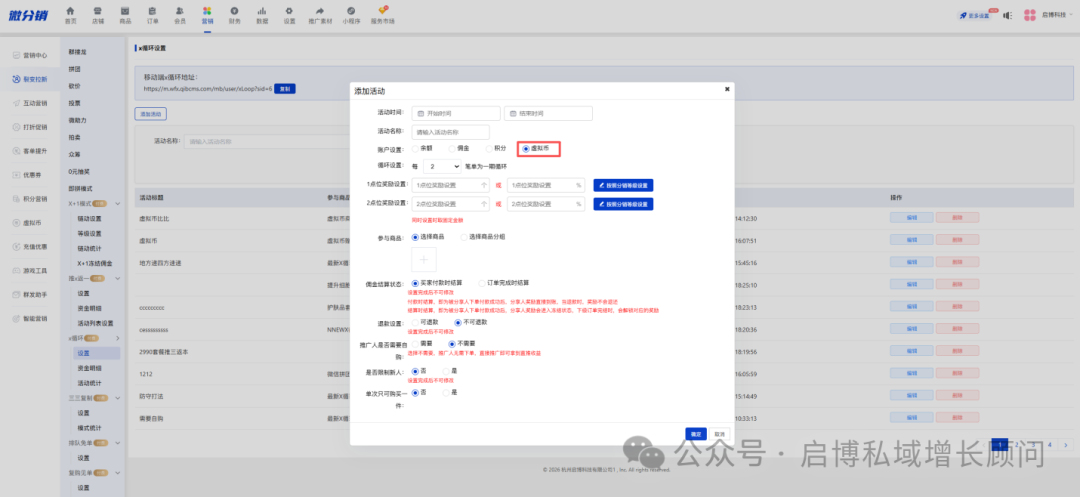Click the 微分销 logo
The image size is (1080, 497).
click(x=29, y=15)
